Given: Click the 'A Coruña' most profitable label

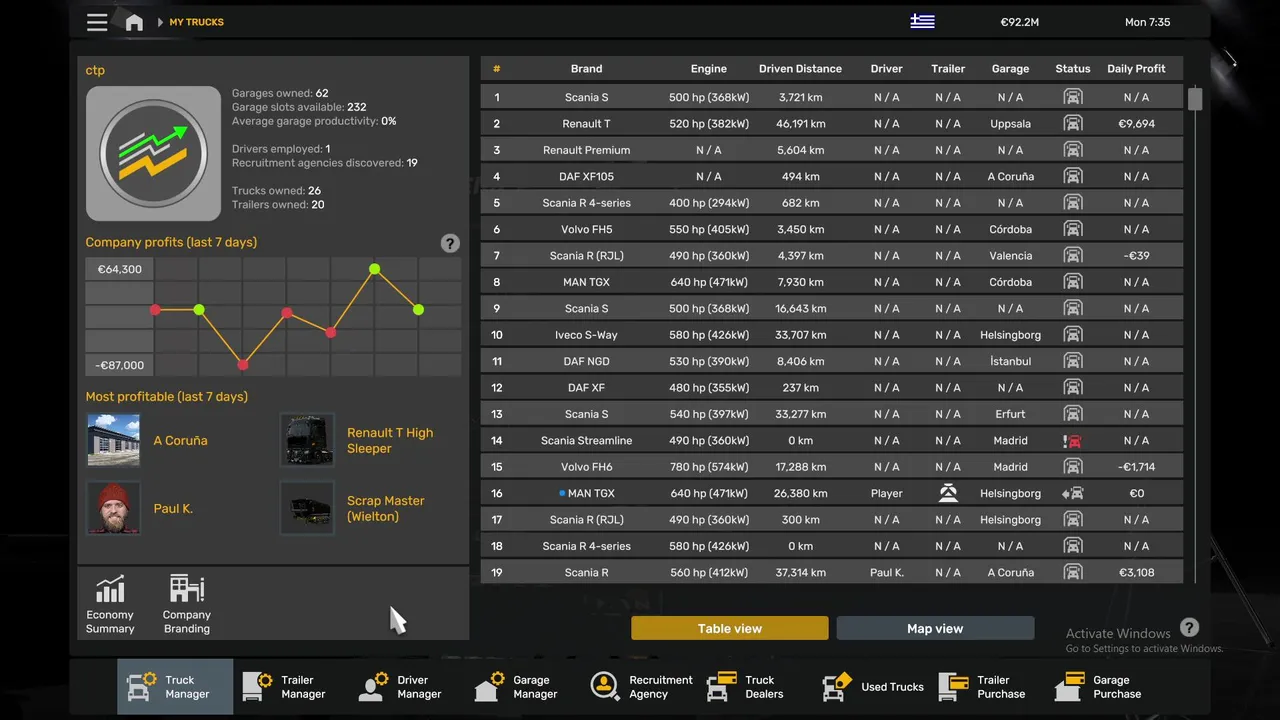Looking at the screenshot, I should [x=180, y=440].
